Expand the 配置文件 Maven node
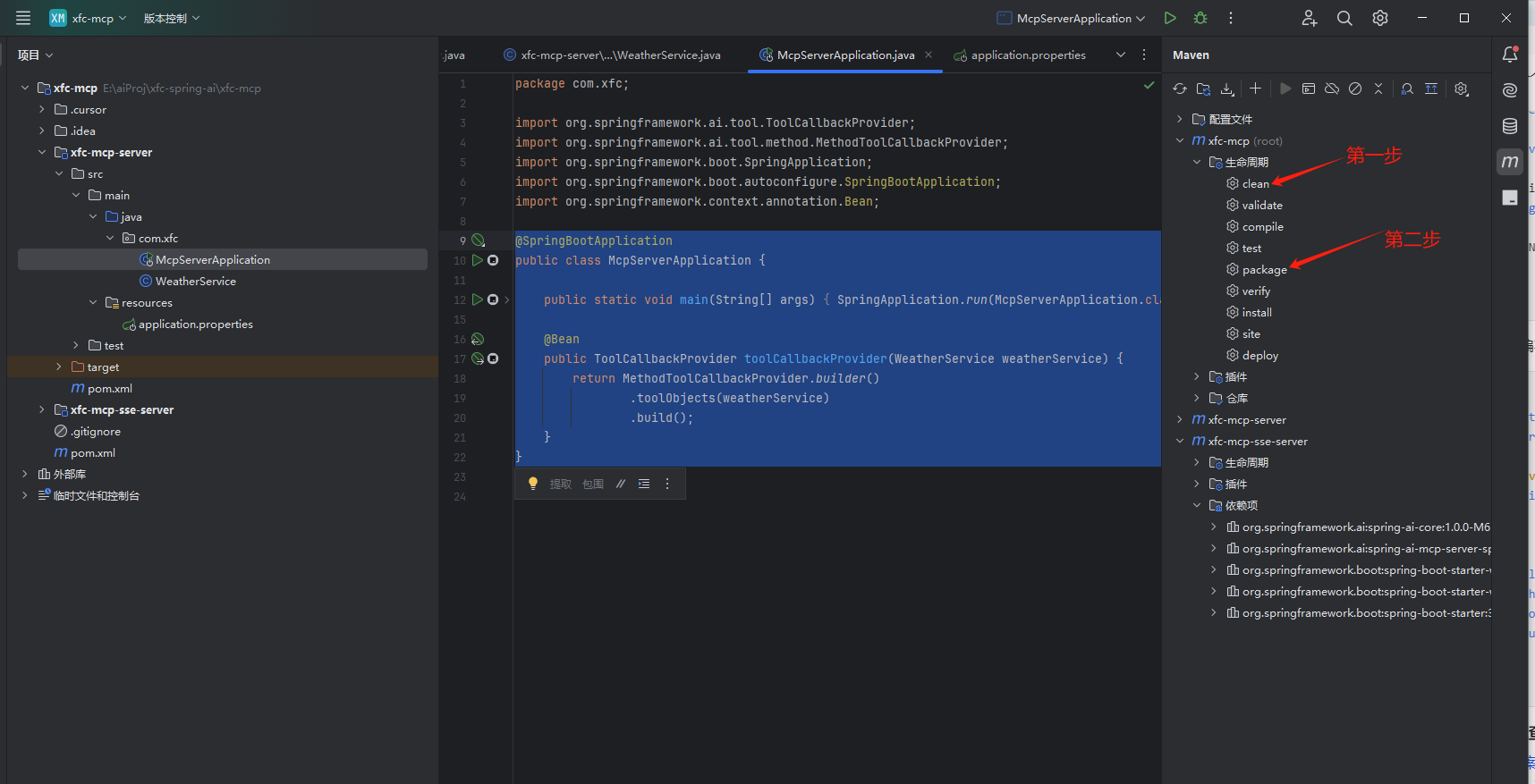1535x784 pixels. click(x=1180, y=119)
